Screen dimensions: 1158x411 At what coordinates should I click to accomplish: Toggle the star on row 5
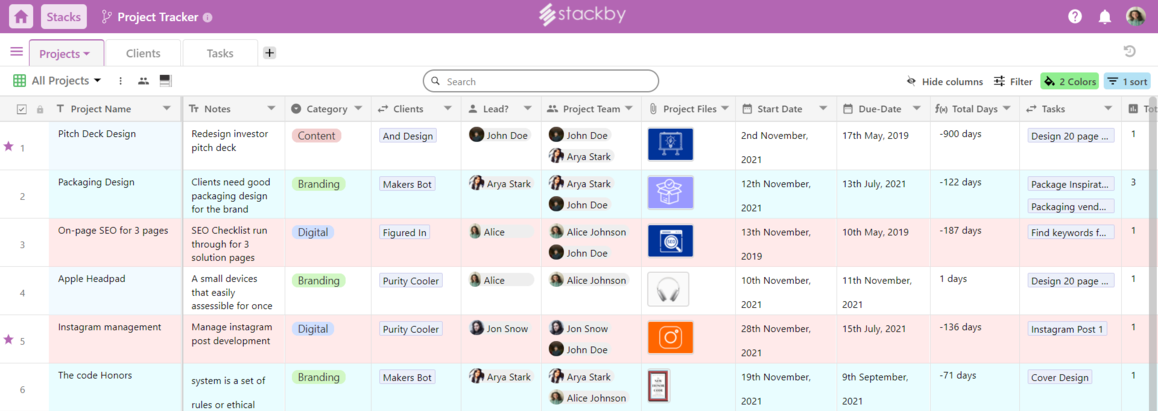[x=9, y=339]
